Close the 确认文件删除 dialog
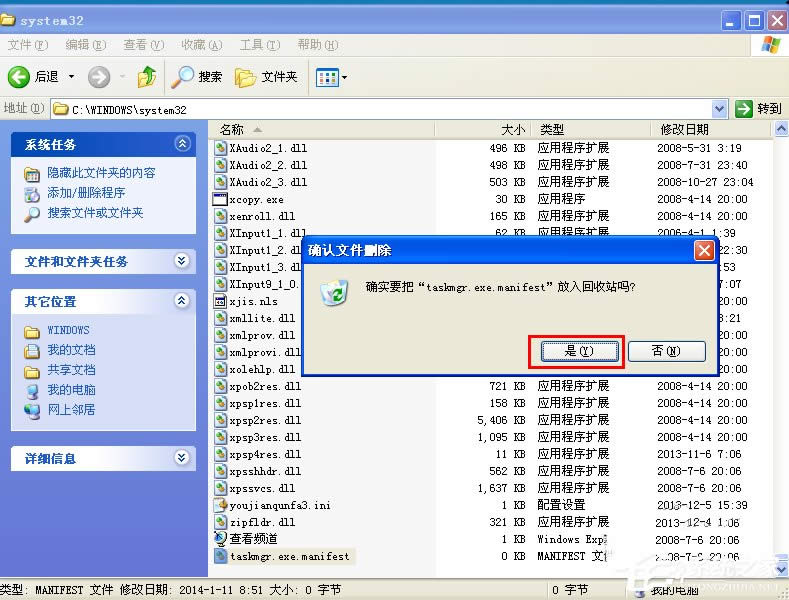The image size is (789, 600). click(x=704, y=250)
